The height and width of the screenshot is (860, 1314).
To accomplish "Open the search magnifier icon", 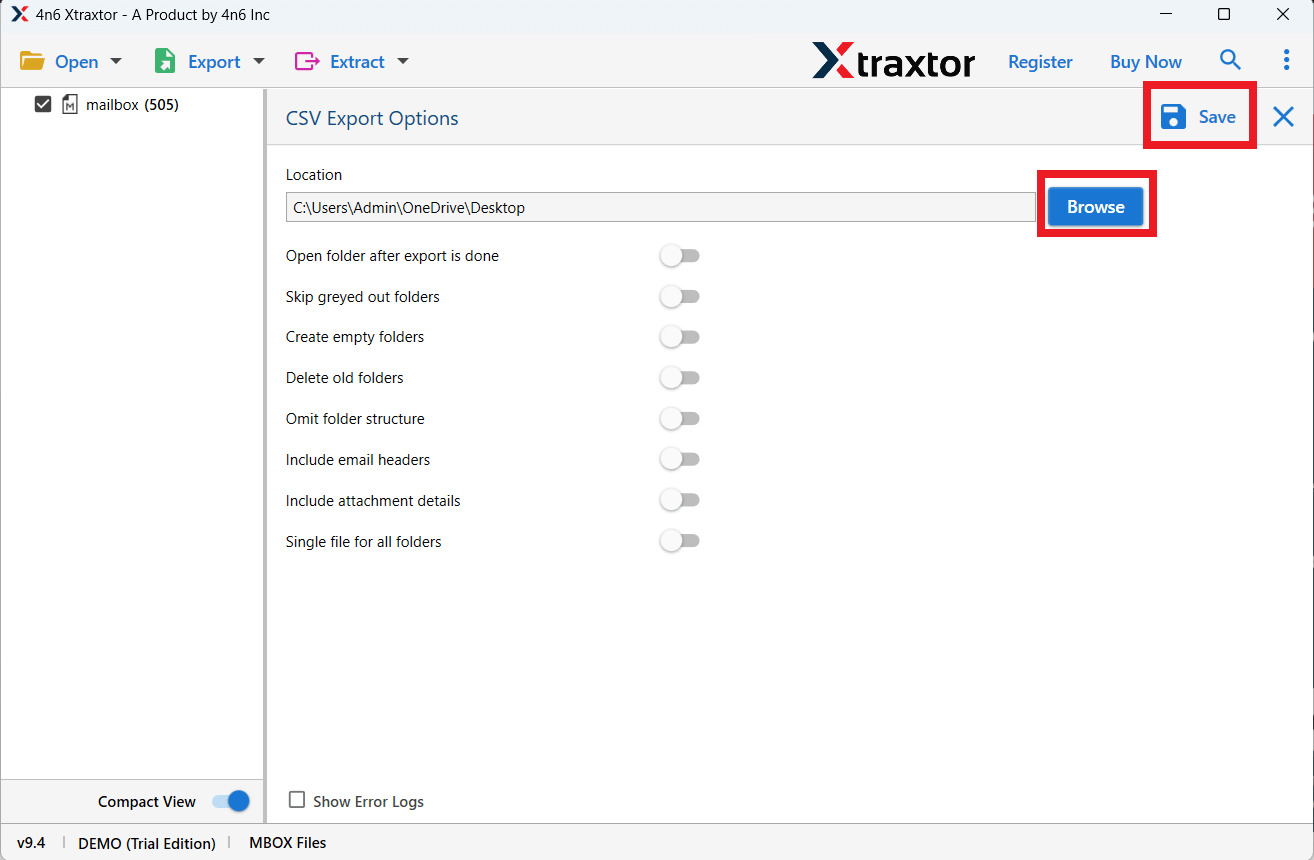I will [x=1230, y=60].
